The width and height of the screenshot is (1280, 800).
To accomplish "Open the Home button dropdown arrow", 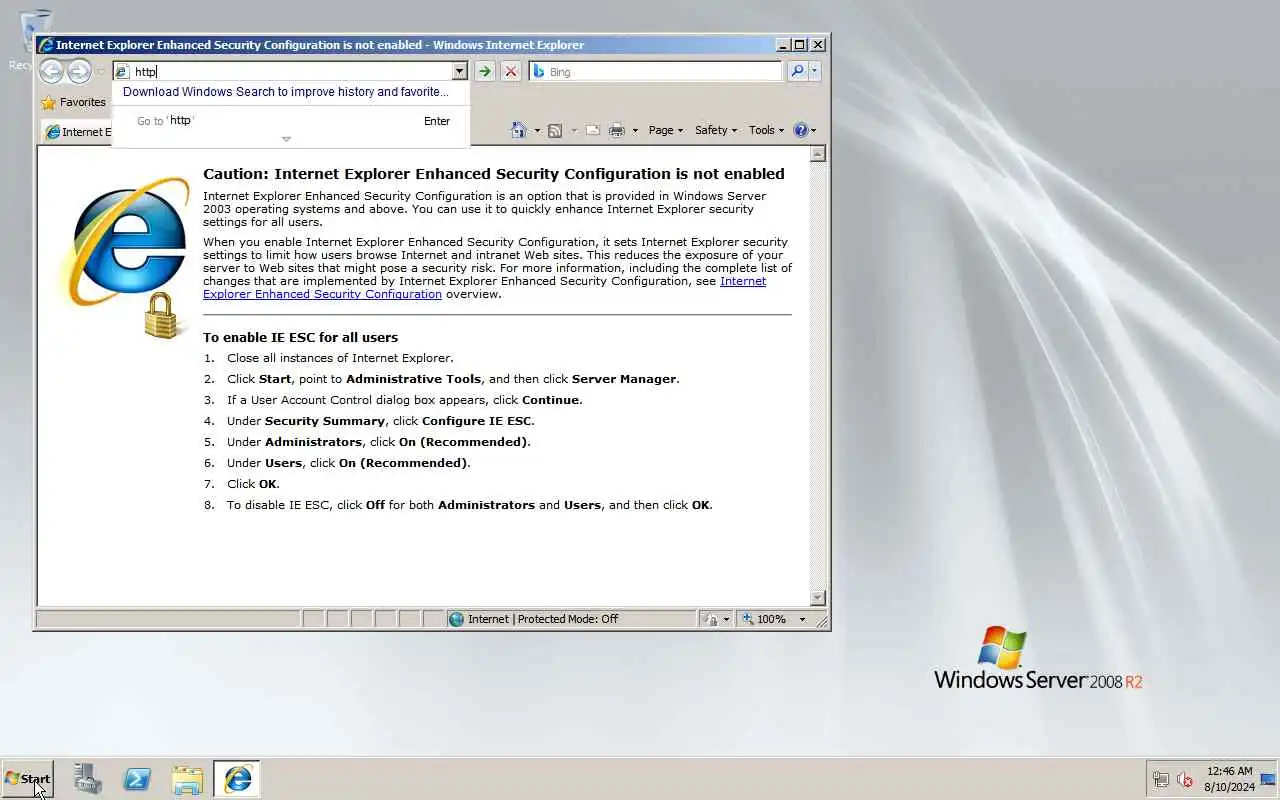I will tap(537, 130).
